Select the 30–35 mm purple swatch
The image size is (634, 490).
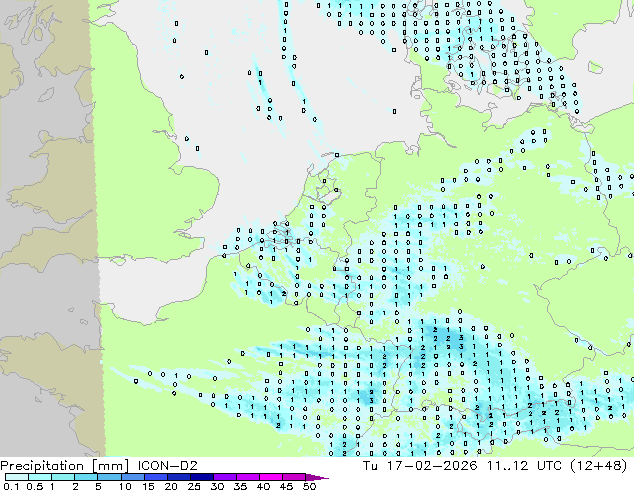coord(224,477)
